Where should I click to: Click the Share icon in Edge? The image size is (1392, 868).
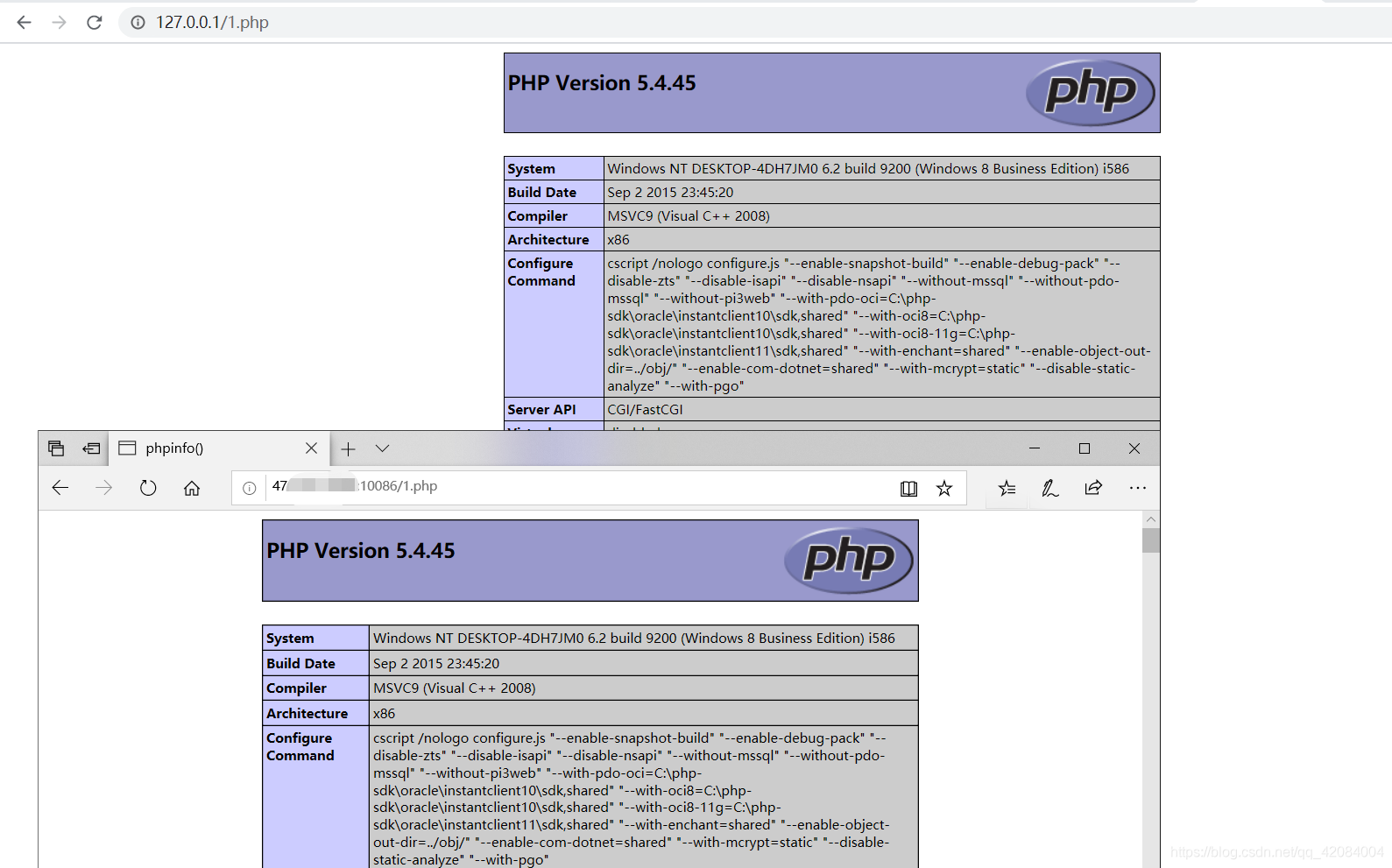pyautogui.click(x=1093, y=488)
